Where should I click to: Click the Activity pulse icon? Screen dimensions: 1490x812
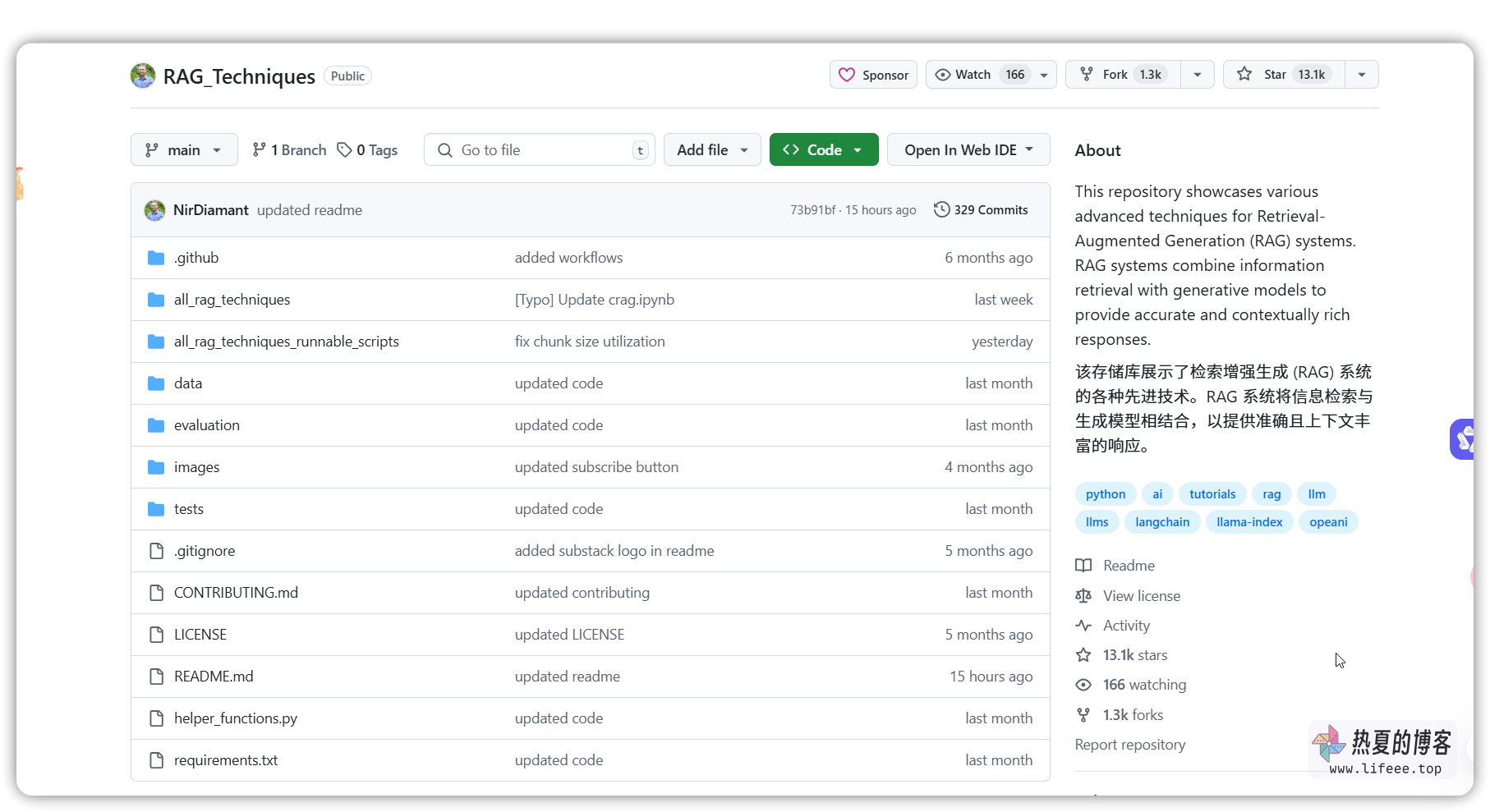pos(1083,626)
